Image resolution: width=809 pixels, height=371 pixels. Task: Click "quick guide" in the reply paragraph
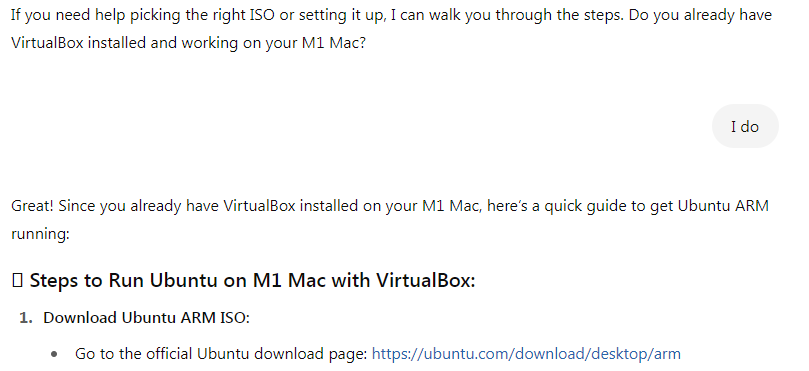(x=588, y=206)
